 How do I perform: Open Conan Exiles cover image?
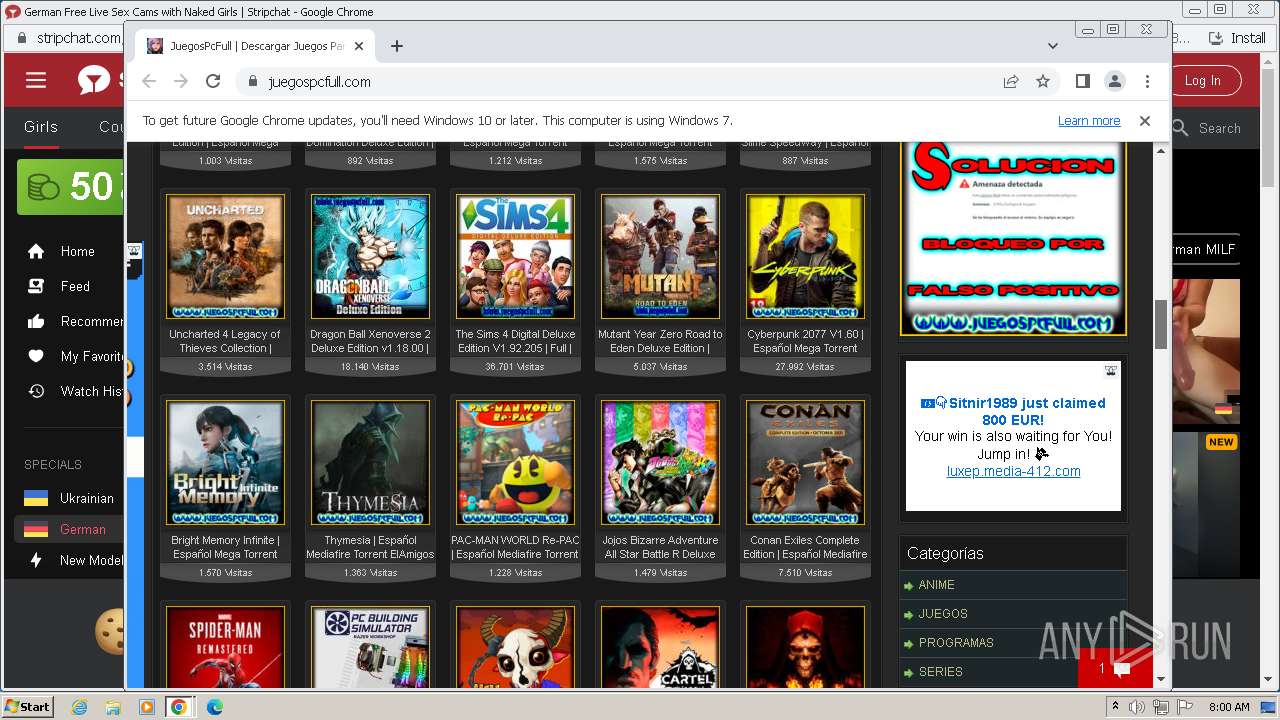pos(805,463)
